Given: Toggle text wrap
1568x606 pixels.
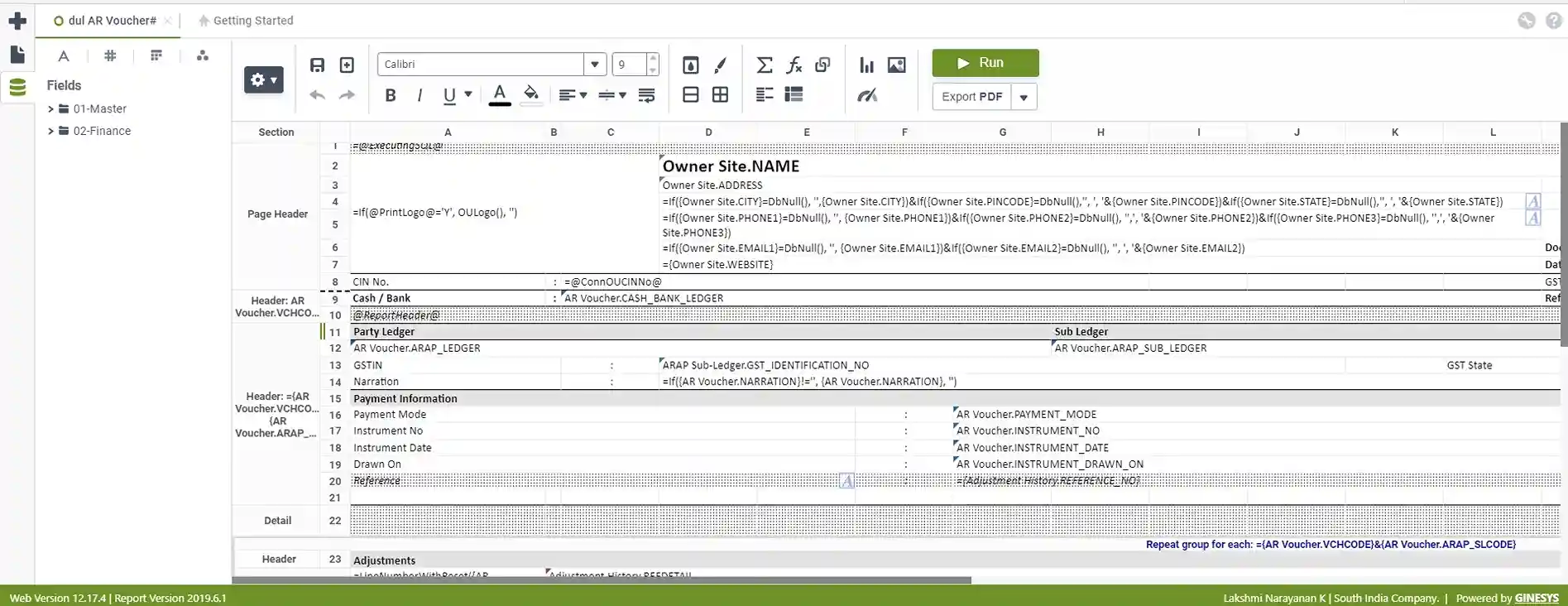Looking at the screenshot, I should point(647,95).
